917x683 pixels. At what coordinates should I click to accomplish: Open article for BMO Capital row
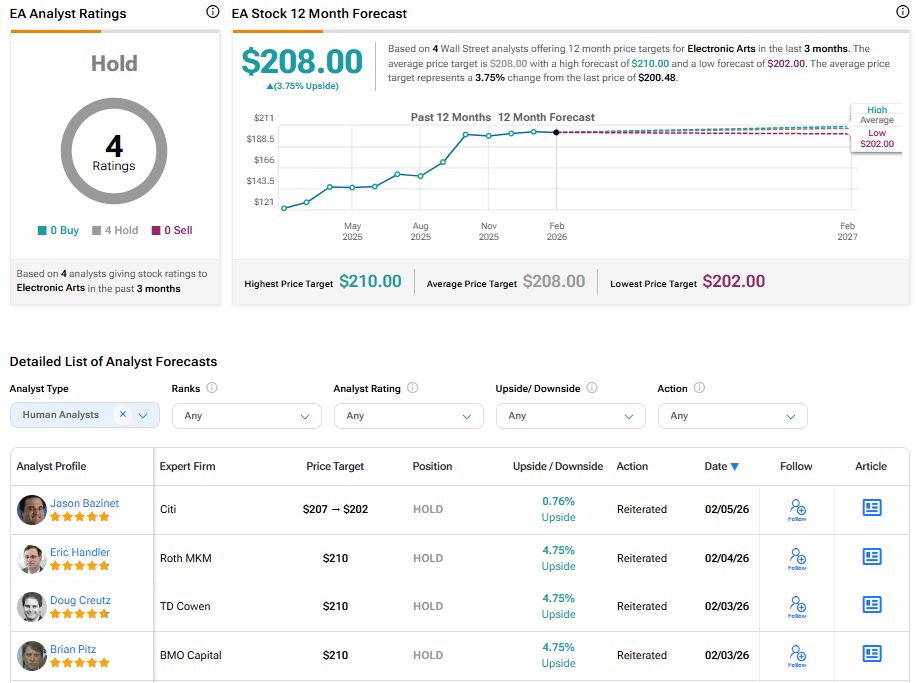click(872, 654)
